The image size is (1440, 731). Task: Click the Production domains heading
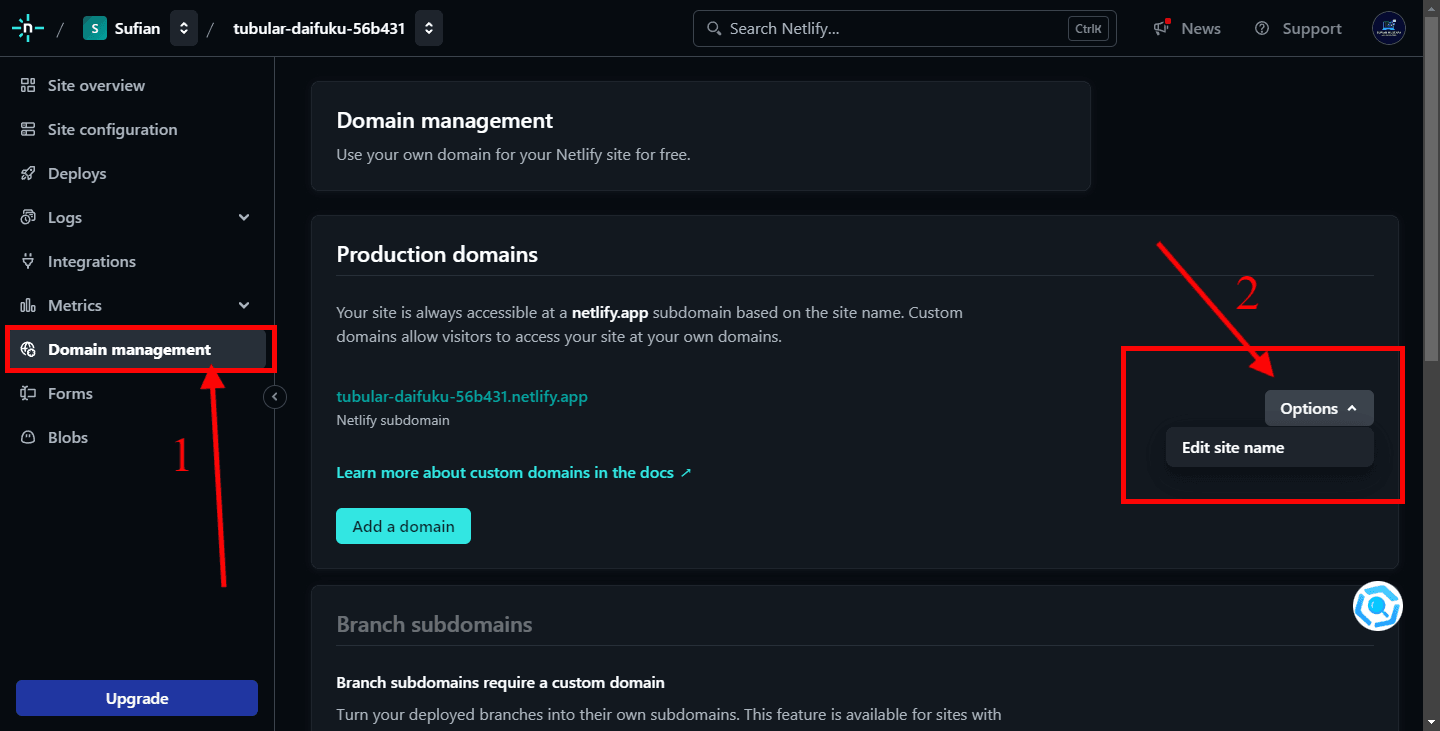point(437,254)
